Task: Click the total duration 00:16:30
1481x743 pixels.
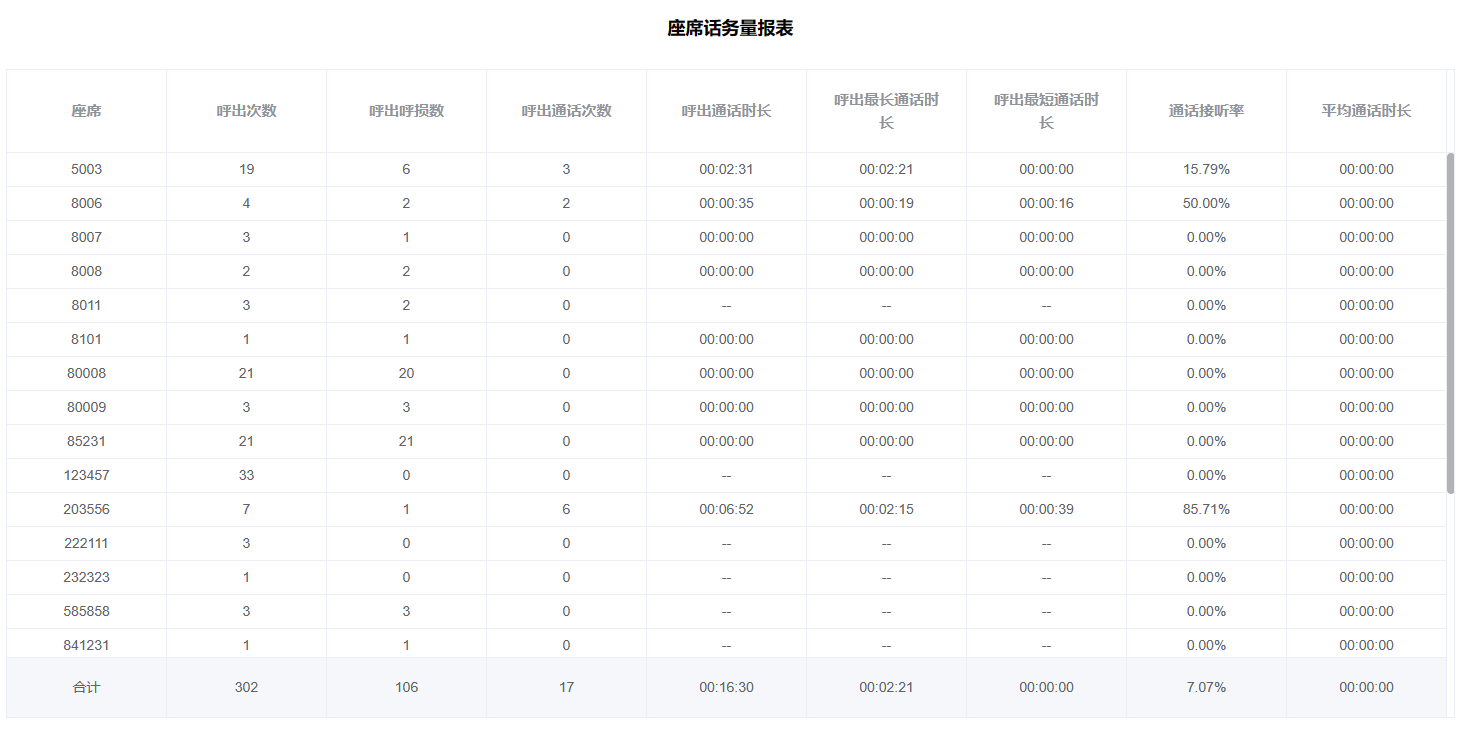Action: [726, 688]
